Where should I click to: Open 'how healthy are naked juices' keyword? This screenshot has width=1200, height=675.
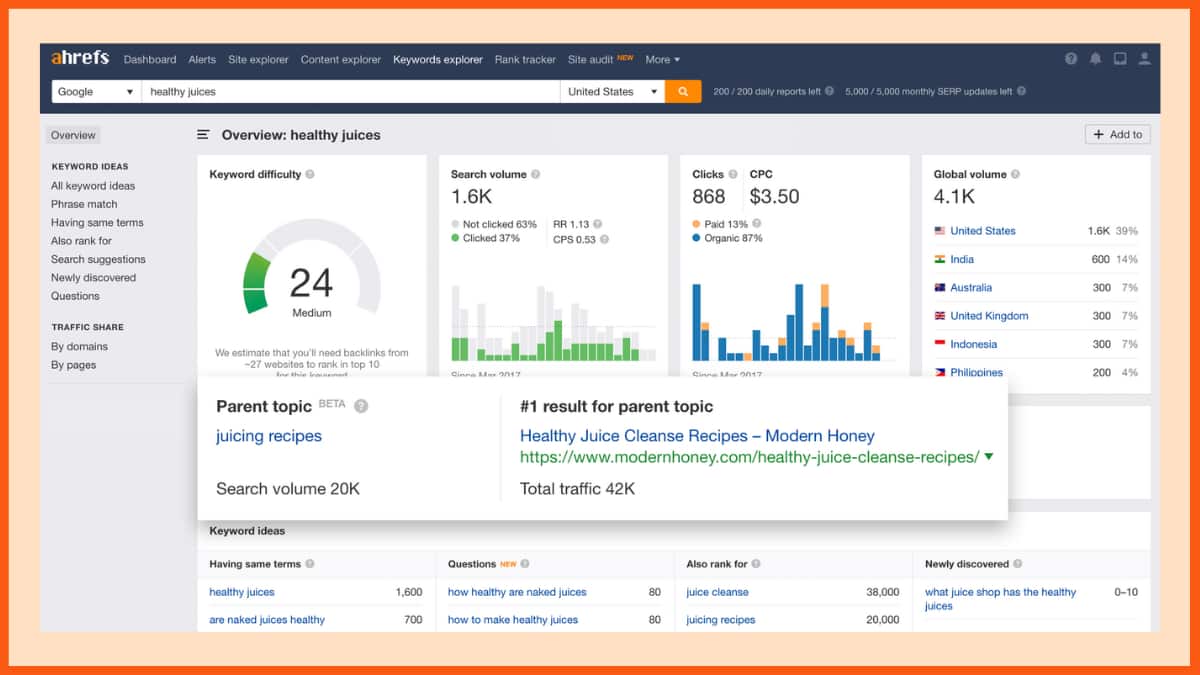coord(517,592)
